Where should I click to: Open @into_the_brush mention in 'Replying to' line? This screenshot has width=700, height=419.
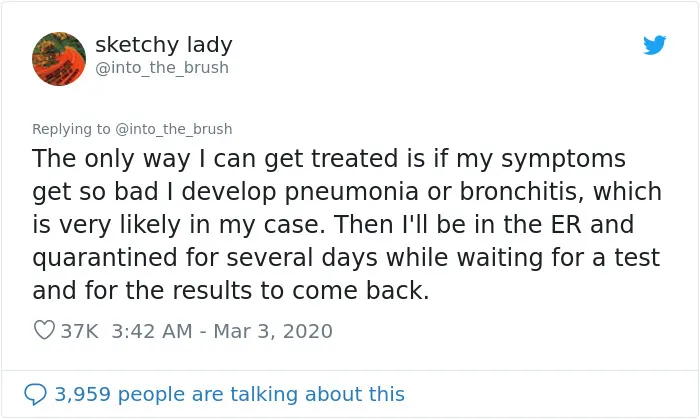[174, 129]
